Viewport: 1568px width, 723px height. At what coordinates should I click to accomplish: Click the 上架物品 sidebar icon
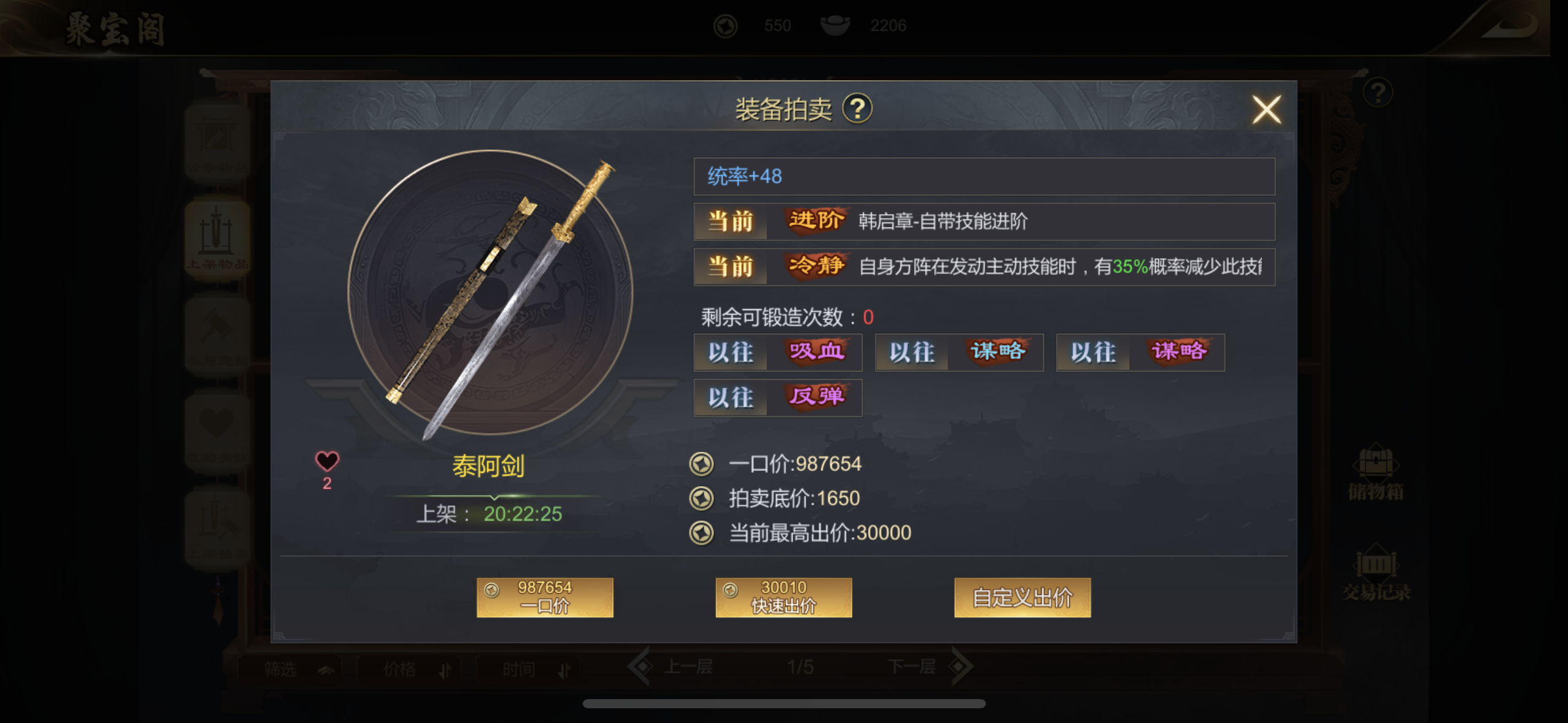tap(217, 239)
